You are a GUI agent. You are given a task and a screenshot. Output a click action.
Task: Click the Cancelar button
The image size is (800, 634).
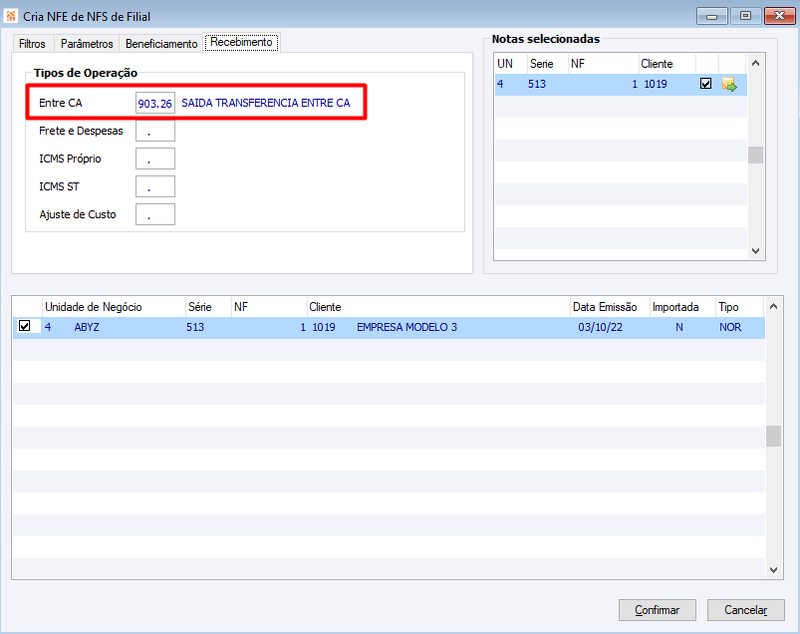745,610
